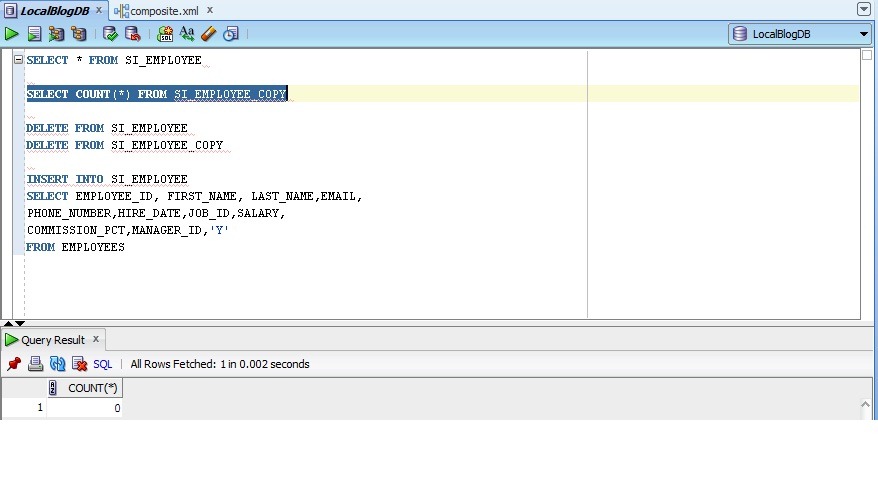The image size is (878, 498).
Task: Click the COUNT(*) result cell showing 0
Action: coord(85,408)
